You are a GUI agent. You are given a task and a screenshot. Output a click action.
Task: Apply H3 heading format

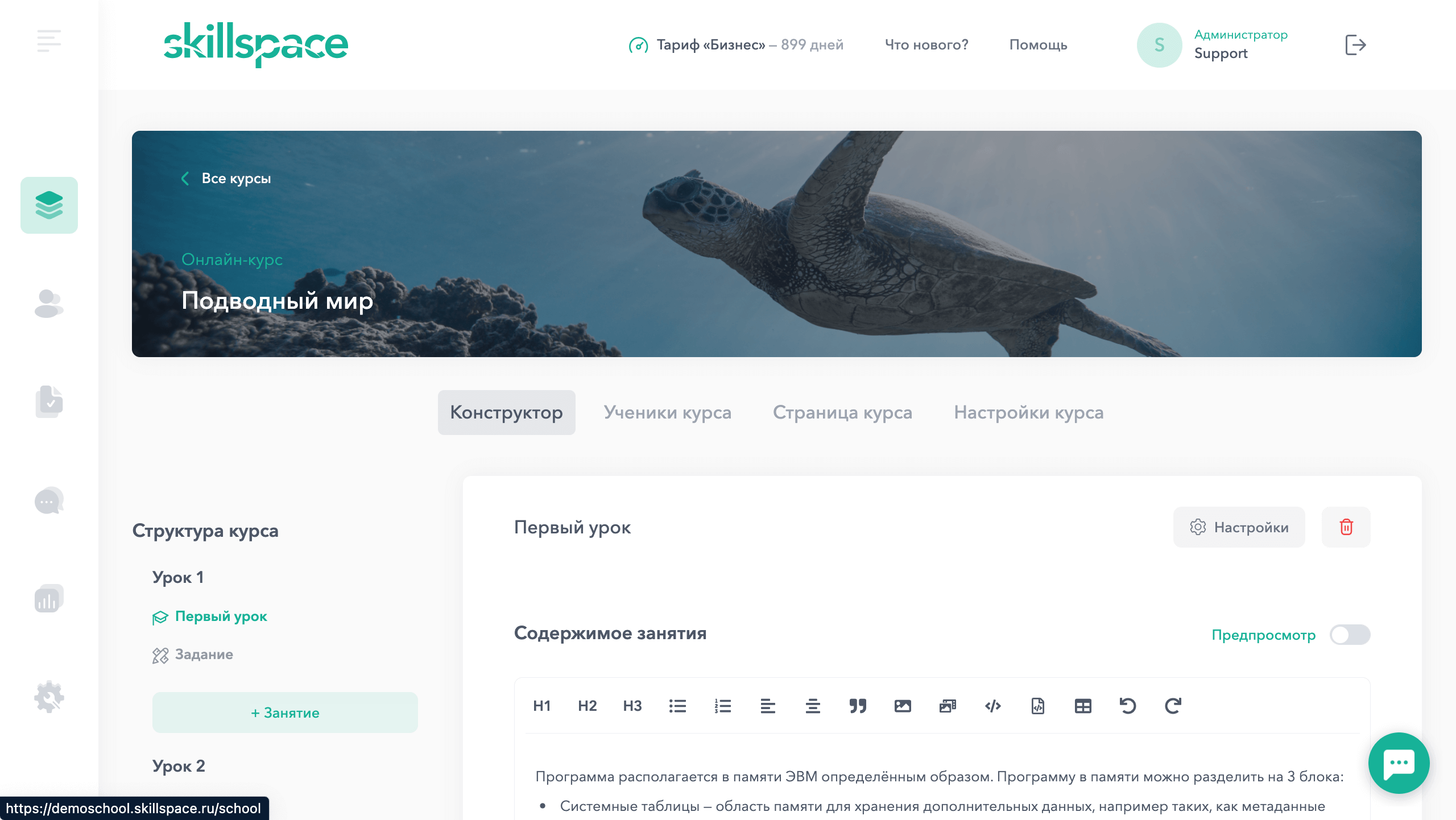632,706
